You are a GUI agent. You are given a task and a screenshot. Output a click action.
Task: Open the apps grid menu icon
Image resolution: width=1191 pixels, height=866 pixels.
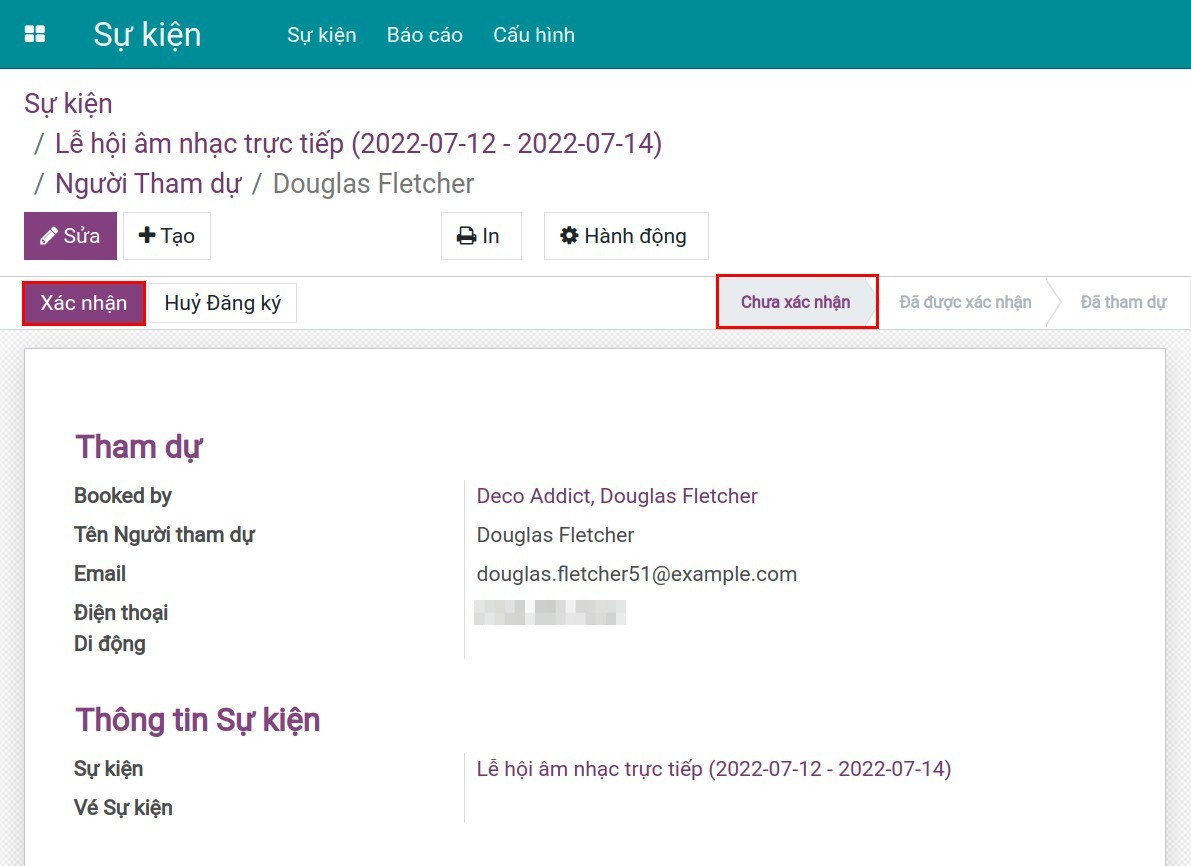(x=35, y=35)
